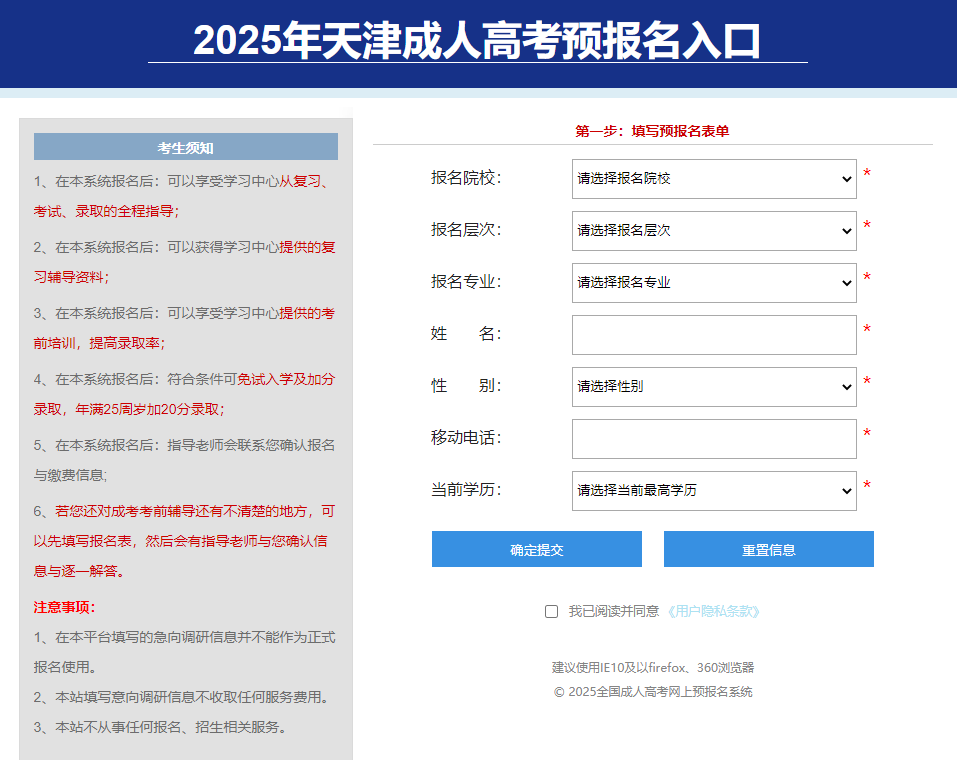Click the 重置信息 reset button
The image size is (957, 760).
(768, 549)
